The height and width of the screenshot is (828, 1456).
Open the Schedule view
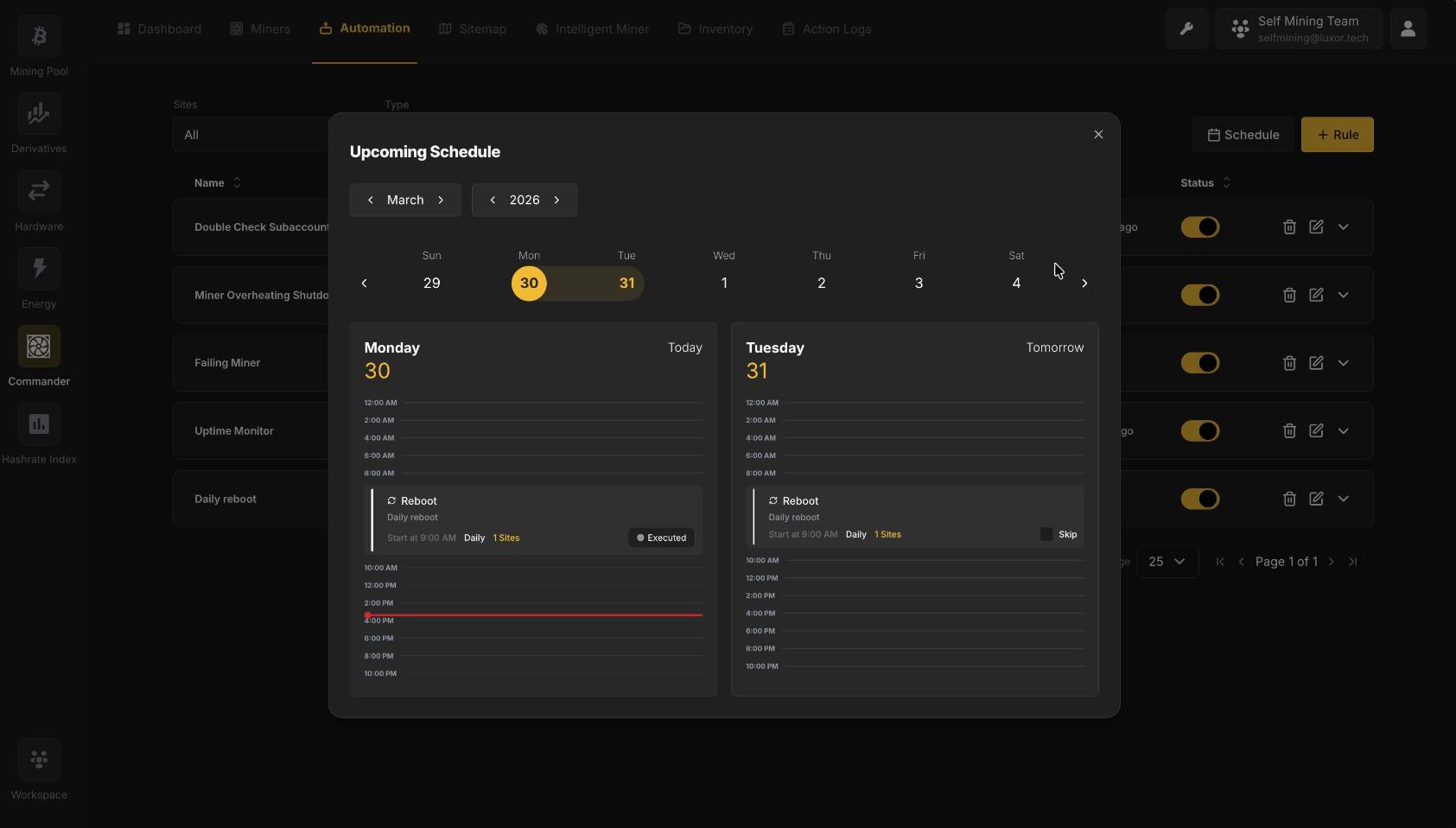[1243, 135]
